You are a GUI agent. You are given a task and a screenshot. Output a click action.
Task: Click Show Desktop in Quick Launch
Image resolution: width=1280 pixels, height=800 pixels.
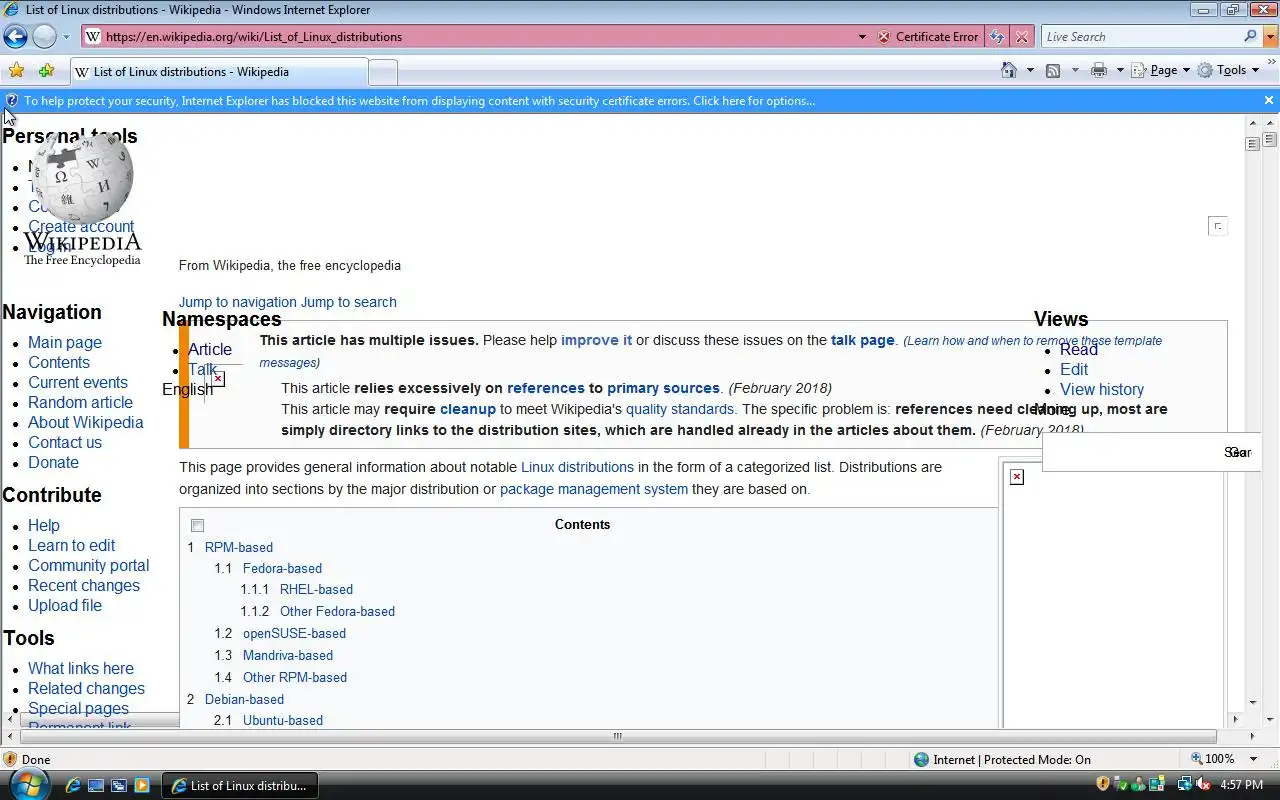tap(96, 786)
